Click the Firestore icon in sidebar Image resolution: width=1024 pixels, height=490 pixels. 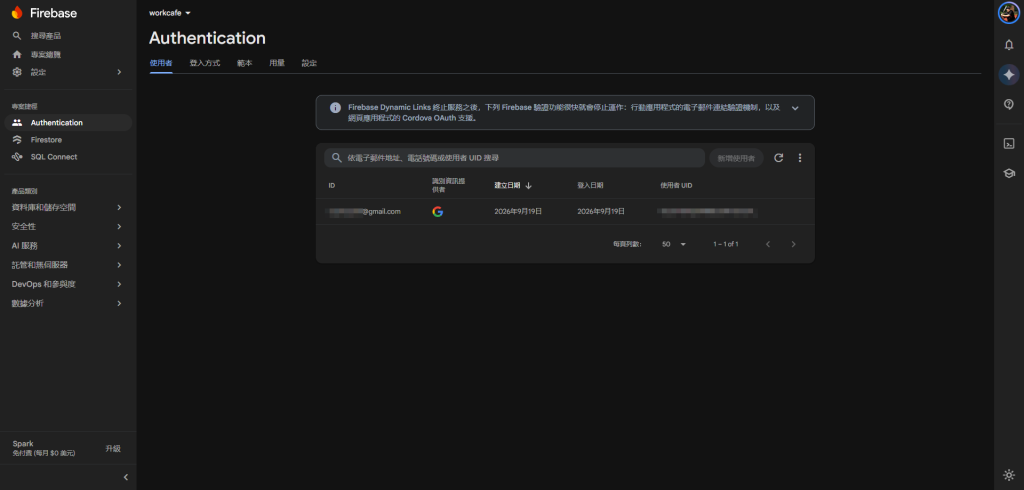pyautogui.click(x=17, y=140)
